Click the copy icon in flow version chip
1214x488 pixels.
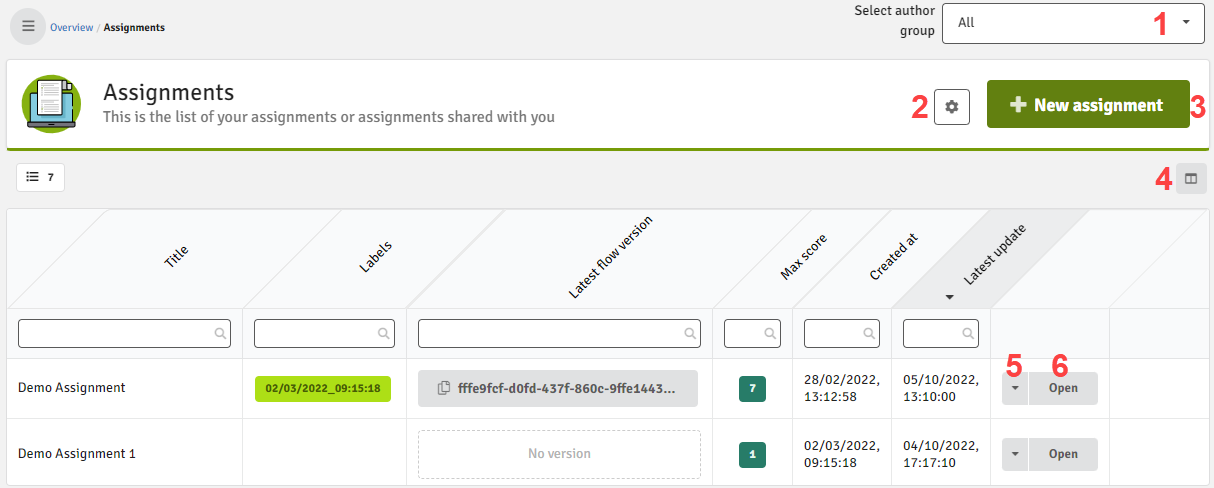[443, 388]
